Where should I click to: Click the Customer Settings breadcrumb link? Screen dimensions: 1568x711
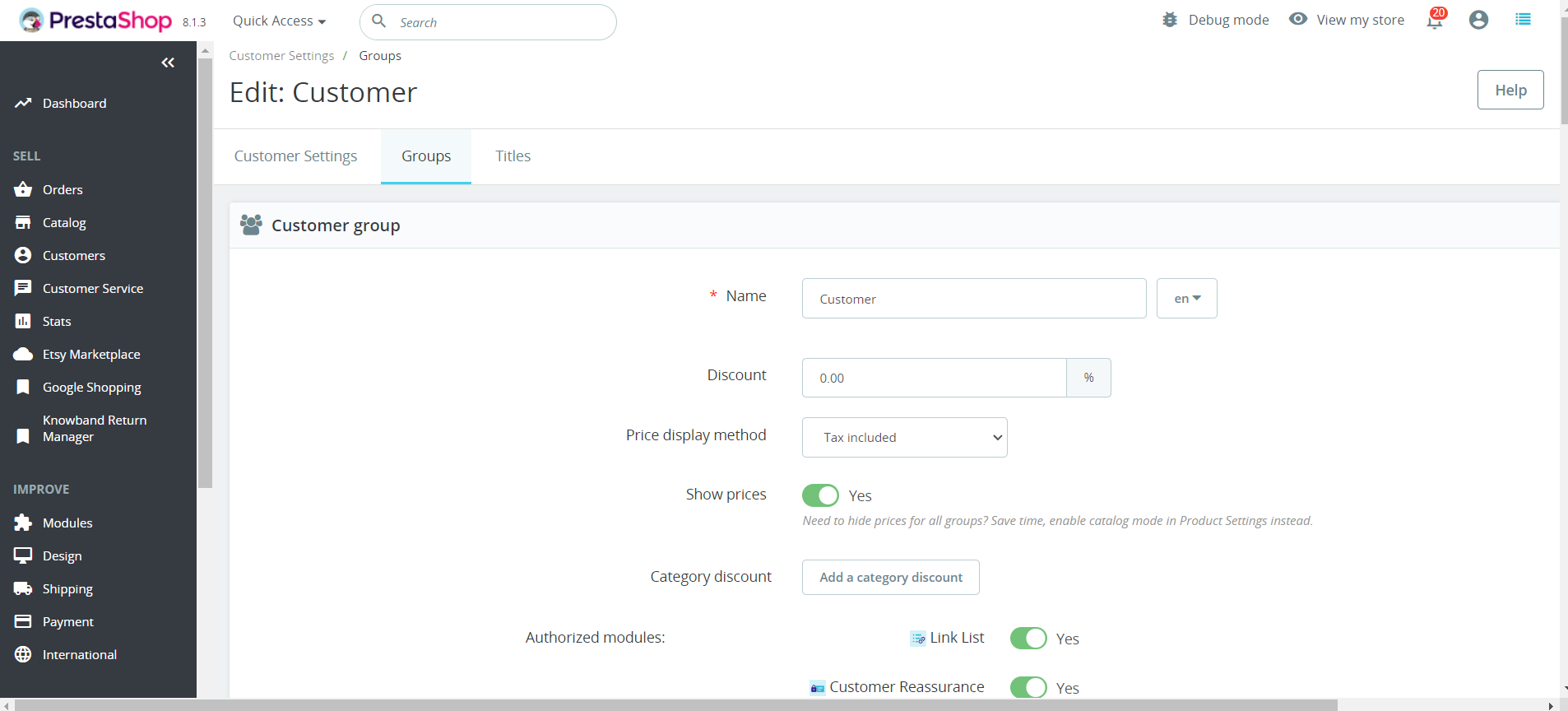pyautogui.click(x=281, y=56)
